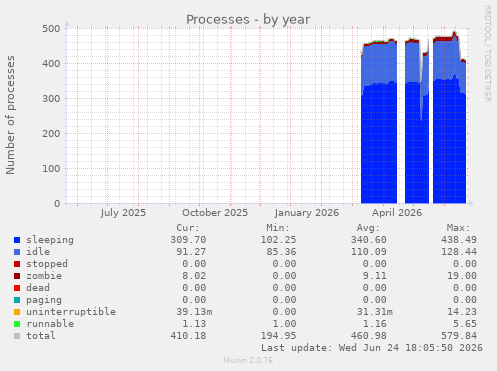The image size is (497, 371).
Task: Click sleeping minimum value 102.25
Action: point(278,240)
